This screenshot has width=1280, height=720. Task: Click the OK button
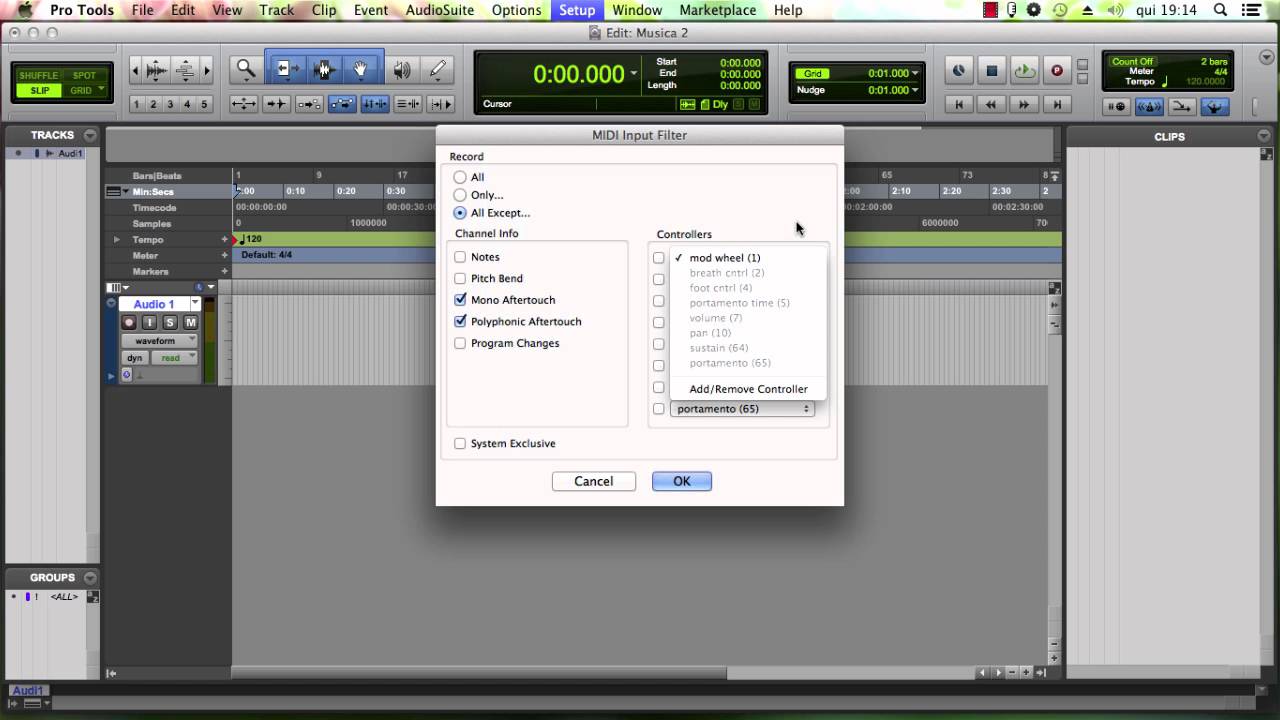(682, 481)
